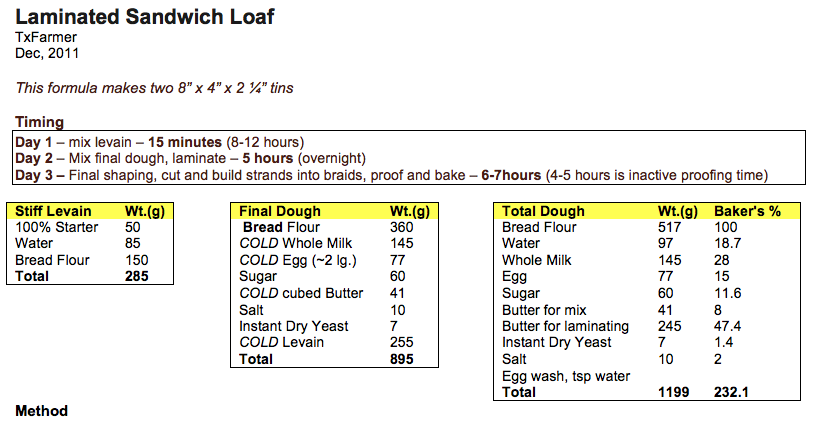This screenshot has height=423, width=821.
Task: Click the Timing section heading
Action: pos(40,122)
